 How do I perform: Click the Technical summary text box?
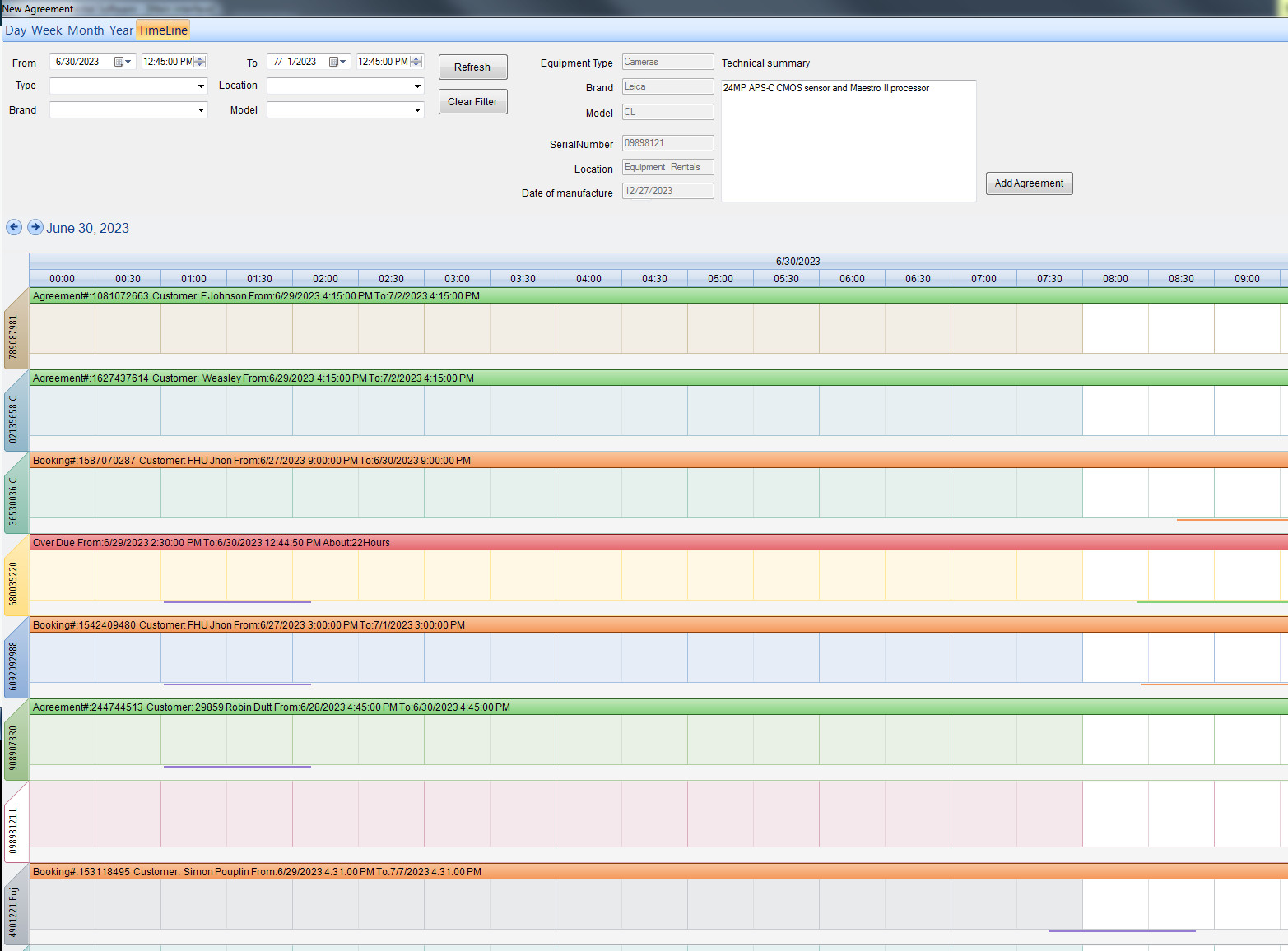(x=849, y=141)
